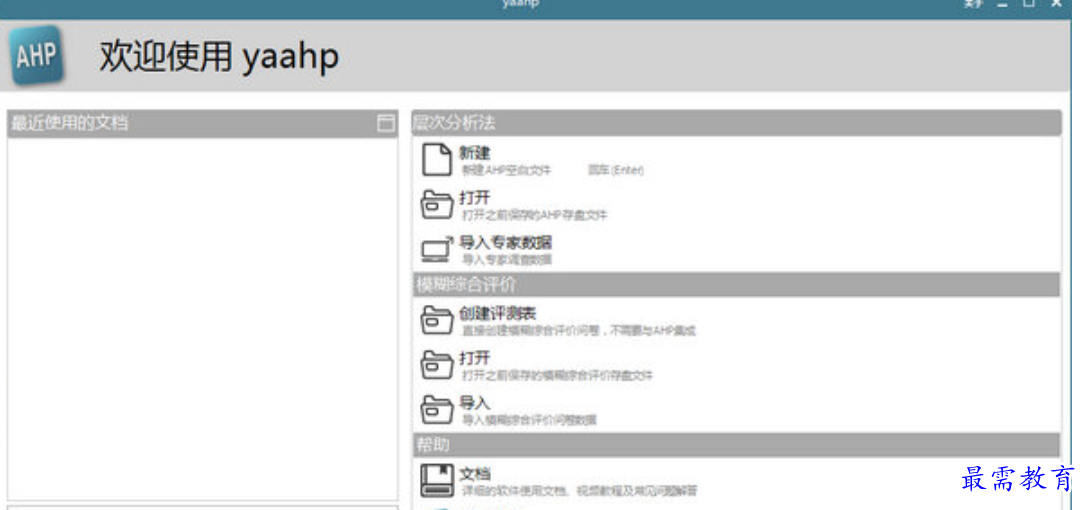Click the 打开之前保存的模糊综合评价存盘文件 description
This screenshot has width=1083, height=510.
[557, 375]
